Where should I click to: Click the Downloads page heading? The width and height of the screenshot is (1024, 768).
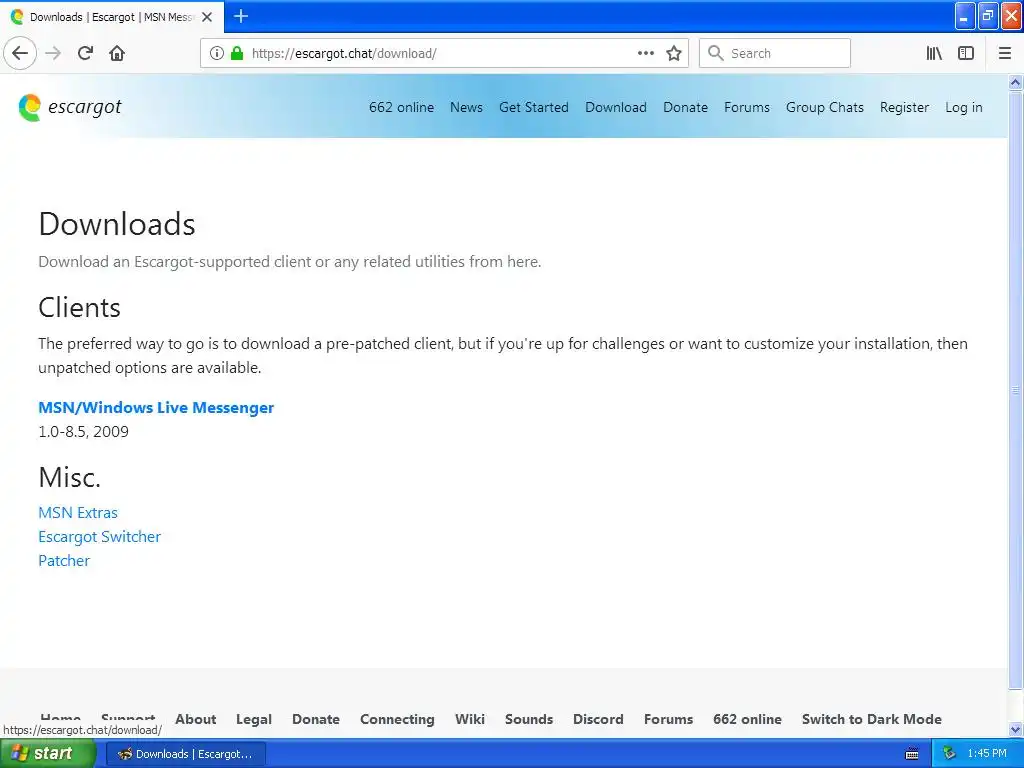[117, 224]
